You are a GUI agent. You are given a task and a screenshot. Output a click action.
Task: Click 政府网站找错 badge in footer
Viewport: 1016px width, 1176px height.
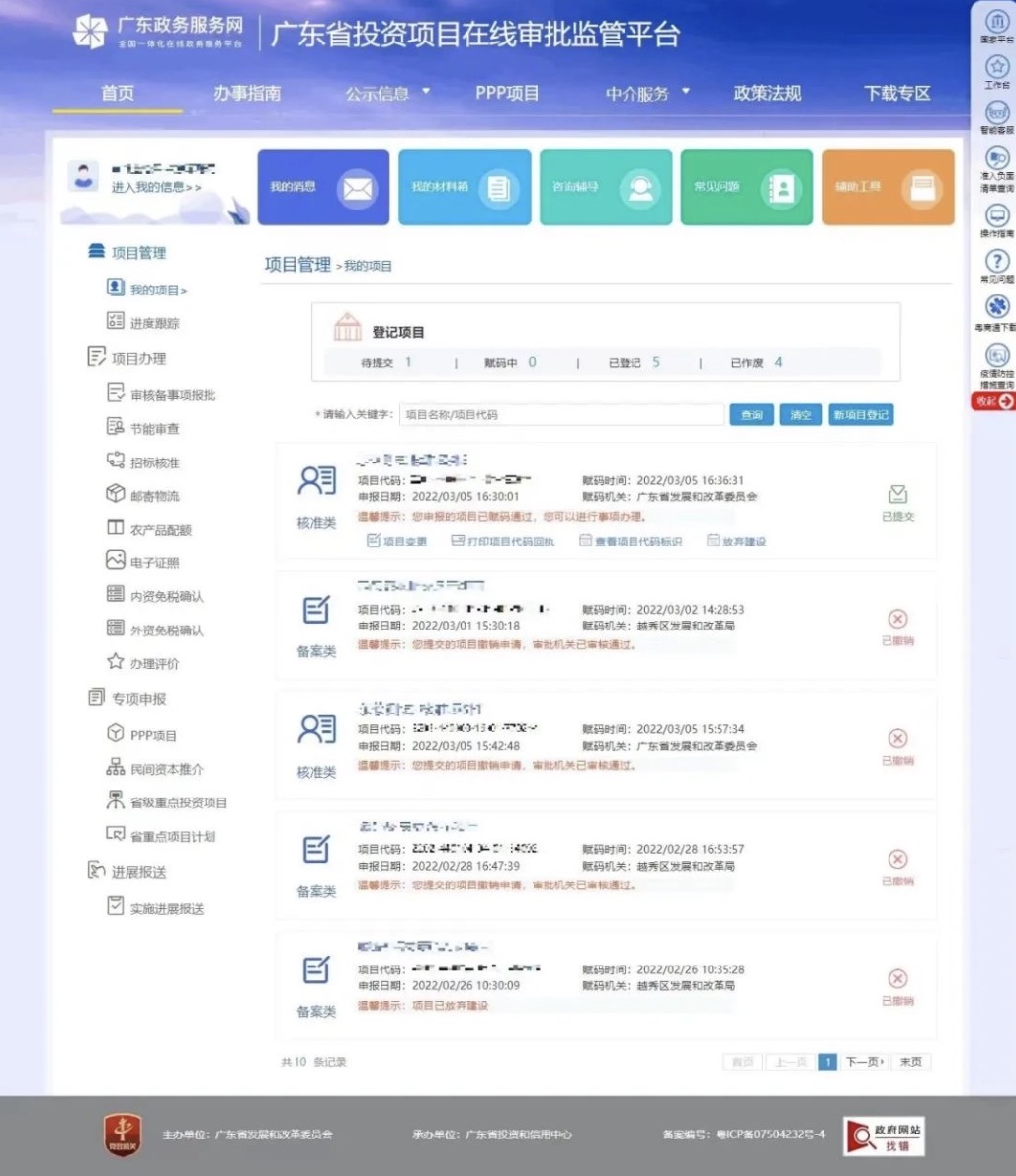pos(884,1135)
